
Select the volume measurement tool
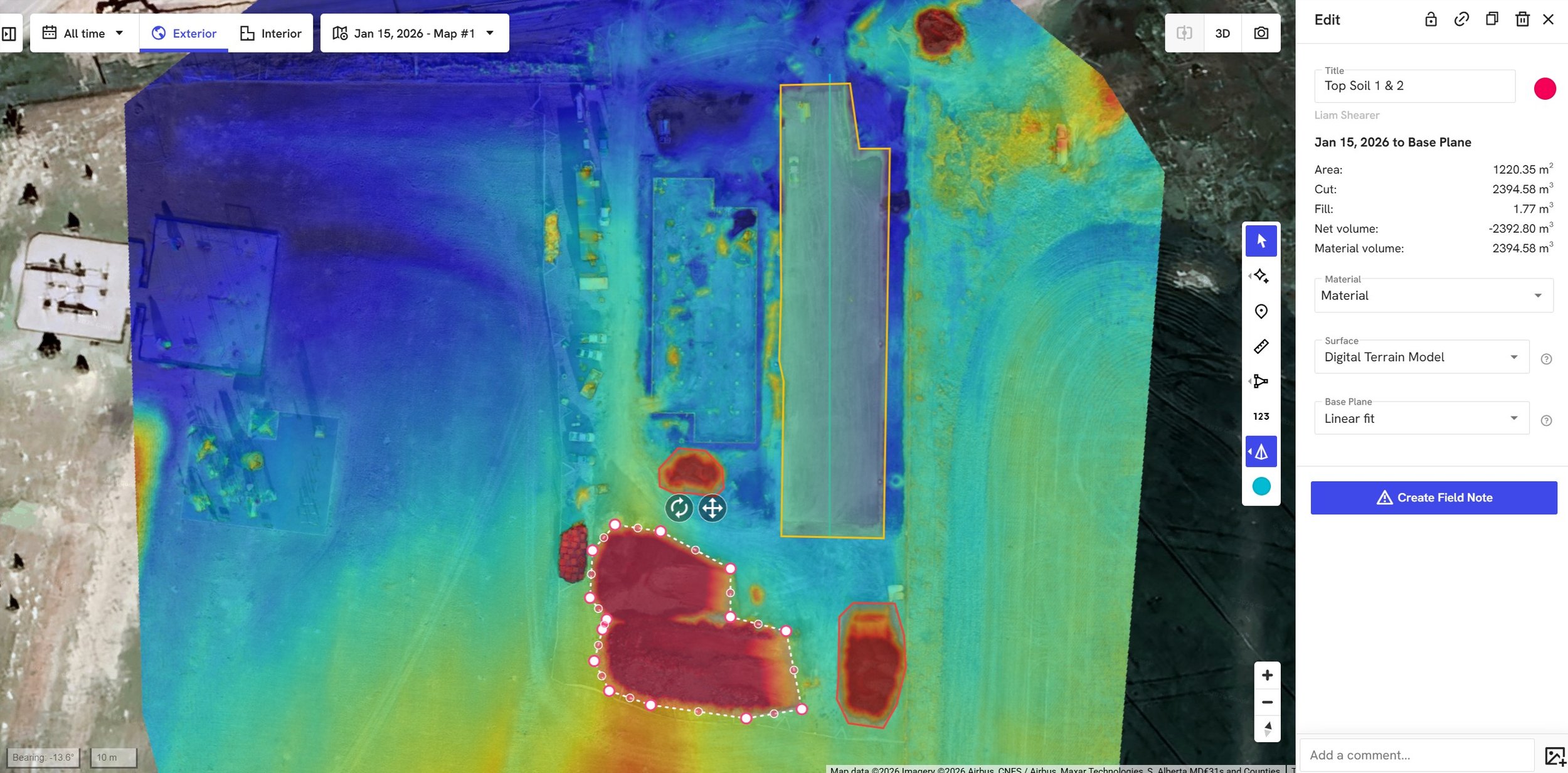pyautogui.click(x=1261, y=451)
